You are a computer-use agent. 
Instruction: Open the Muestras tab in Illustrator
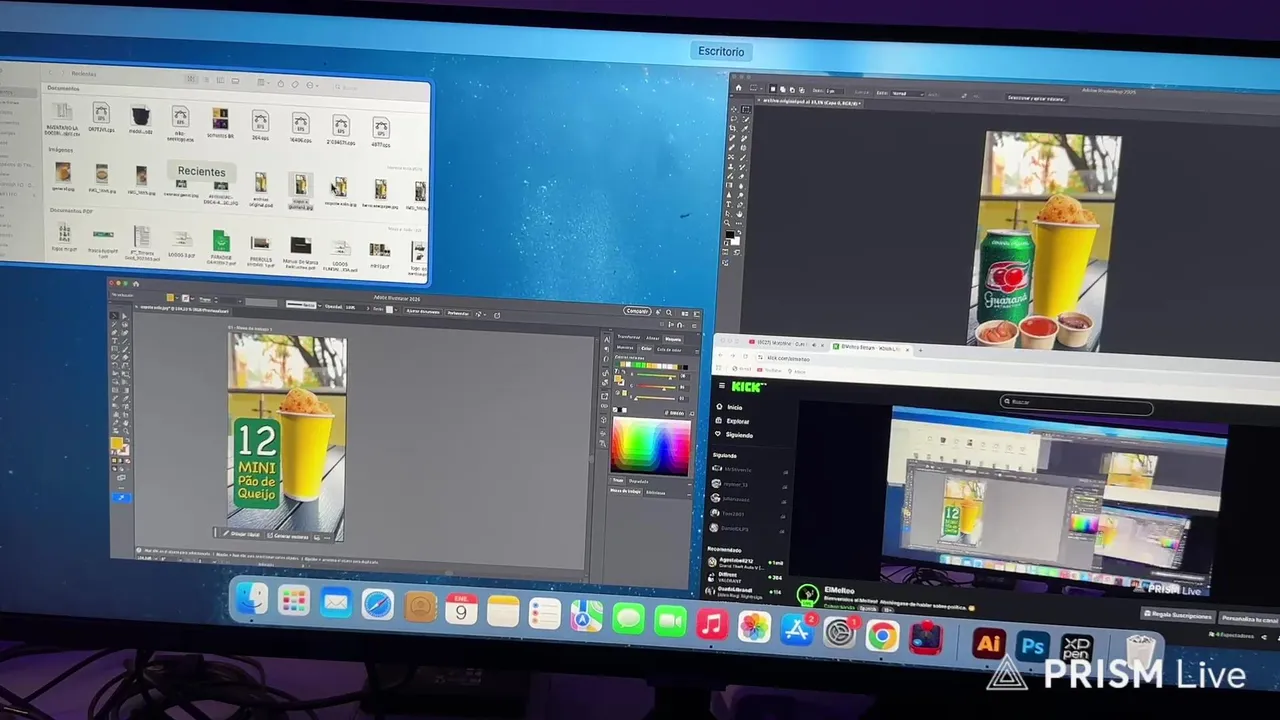625,348
